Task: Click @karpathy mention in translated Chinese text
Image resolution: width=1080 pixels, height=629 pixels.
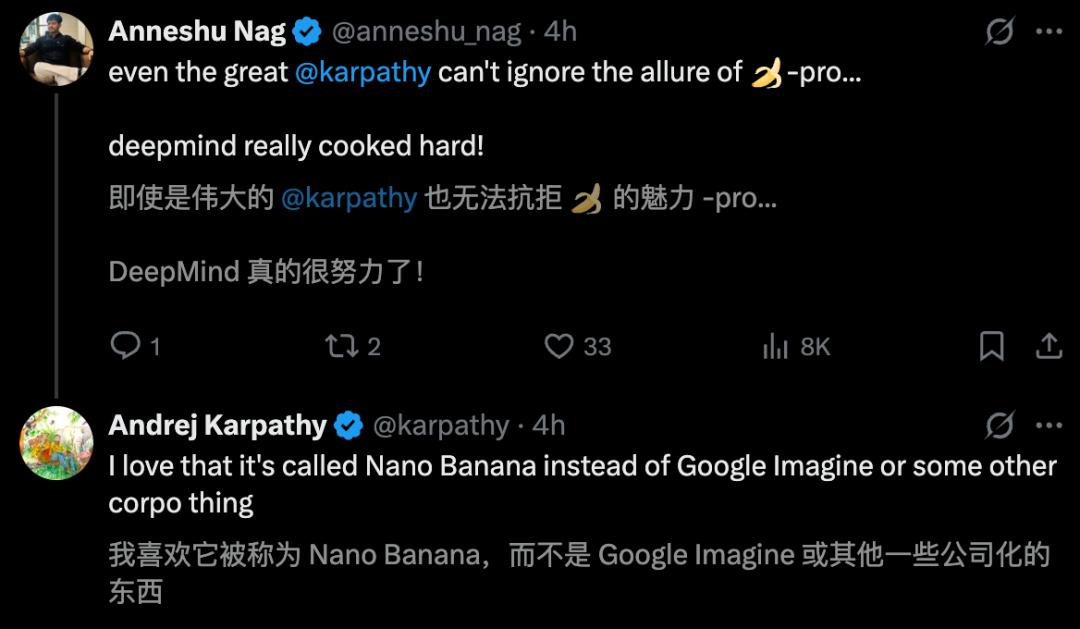Action: click(348, 198)
